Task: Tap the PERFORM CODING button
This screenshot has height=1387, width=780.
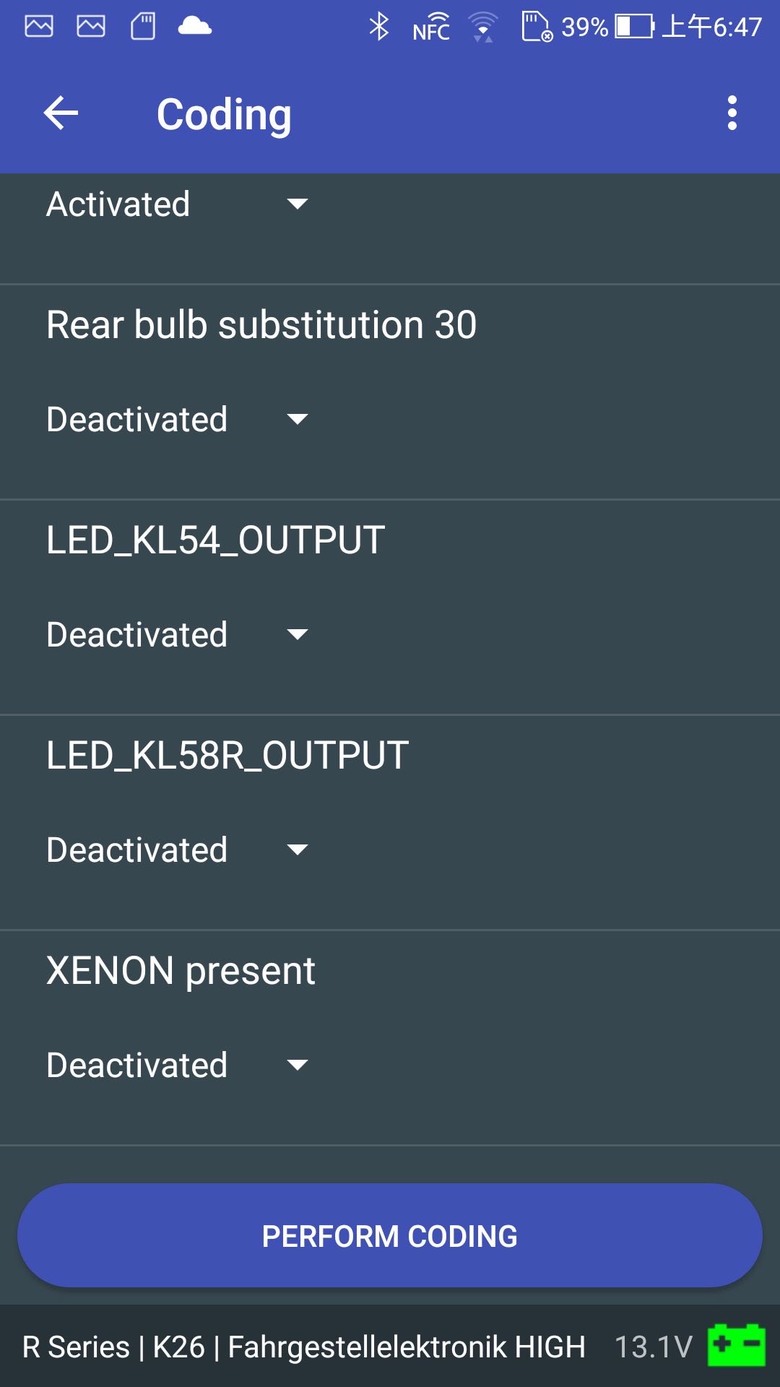Action: (x=390, y=1235)
